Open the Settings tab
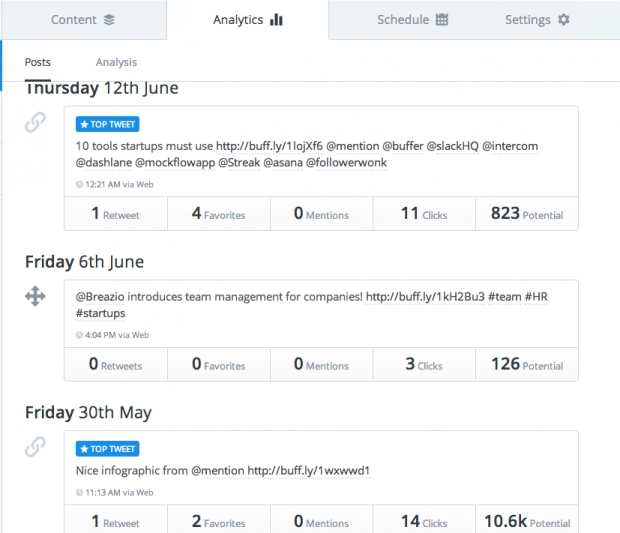 click(x=537, y=20)
